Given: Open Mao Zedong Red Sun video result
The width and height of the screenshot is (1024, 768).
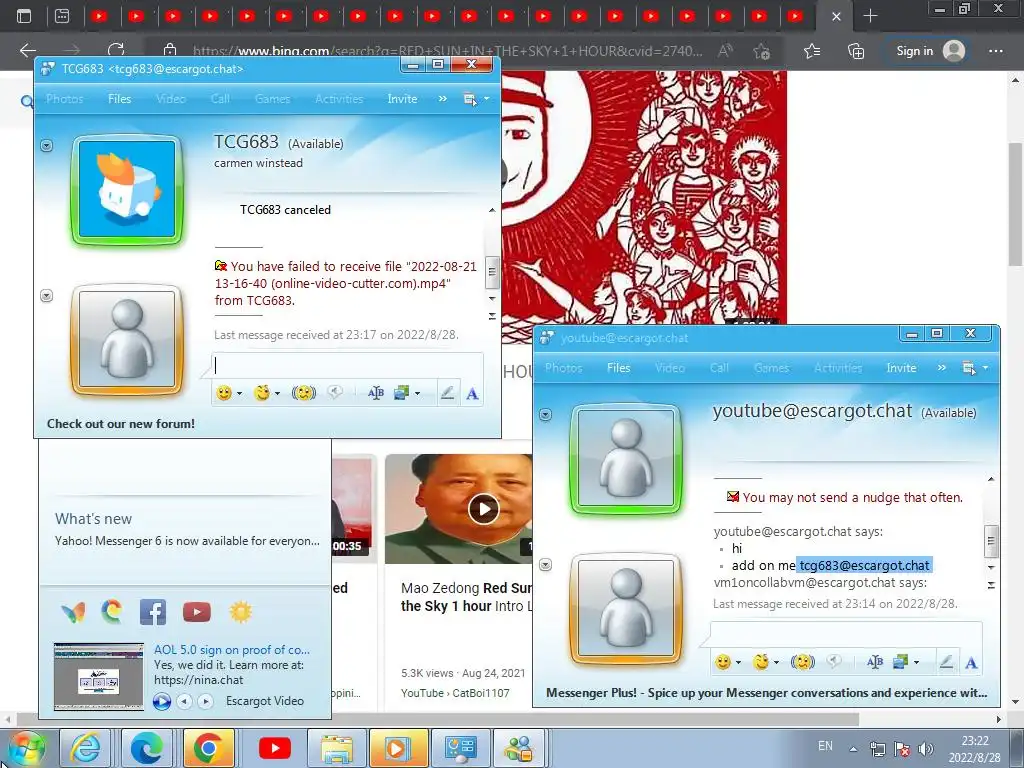Looking at the screenshot, I should point(466,597).
